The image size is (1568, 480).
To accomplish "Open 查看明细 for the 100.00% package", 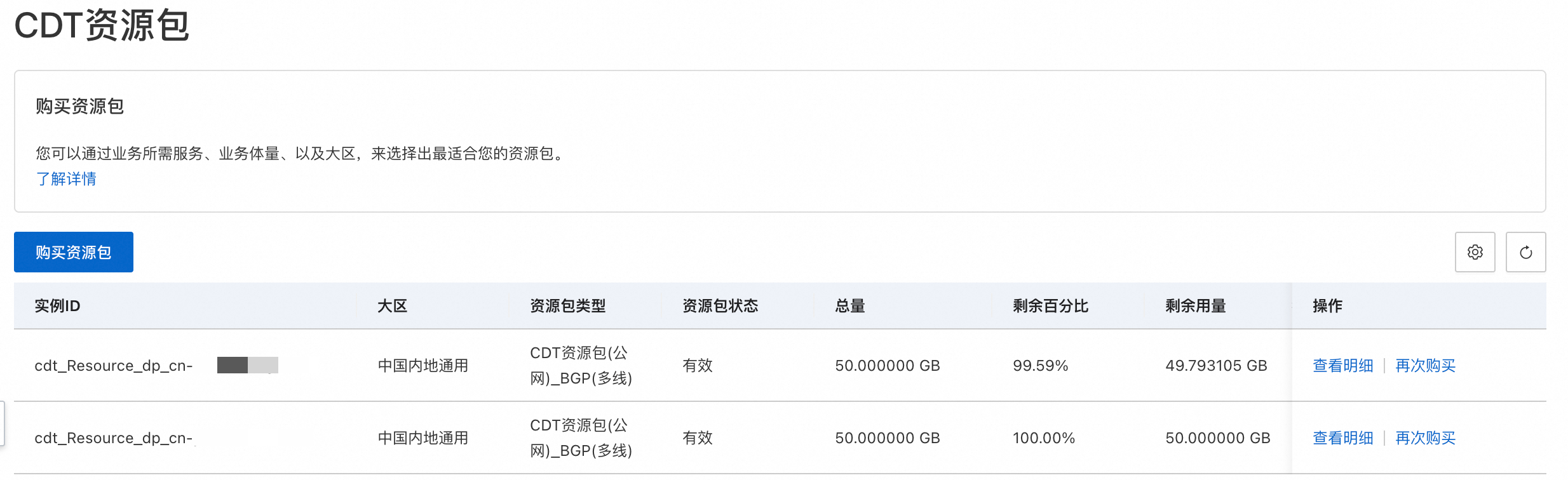I will 1343,438.
